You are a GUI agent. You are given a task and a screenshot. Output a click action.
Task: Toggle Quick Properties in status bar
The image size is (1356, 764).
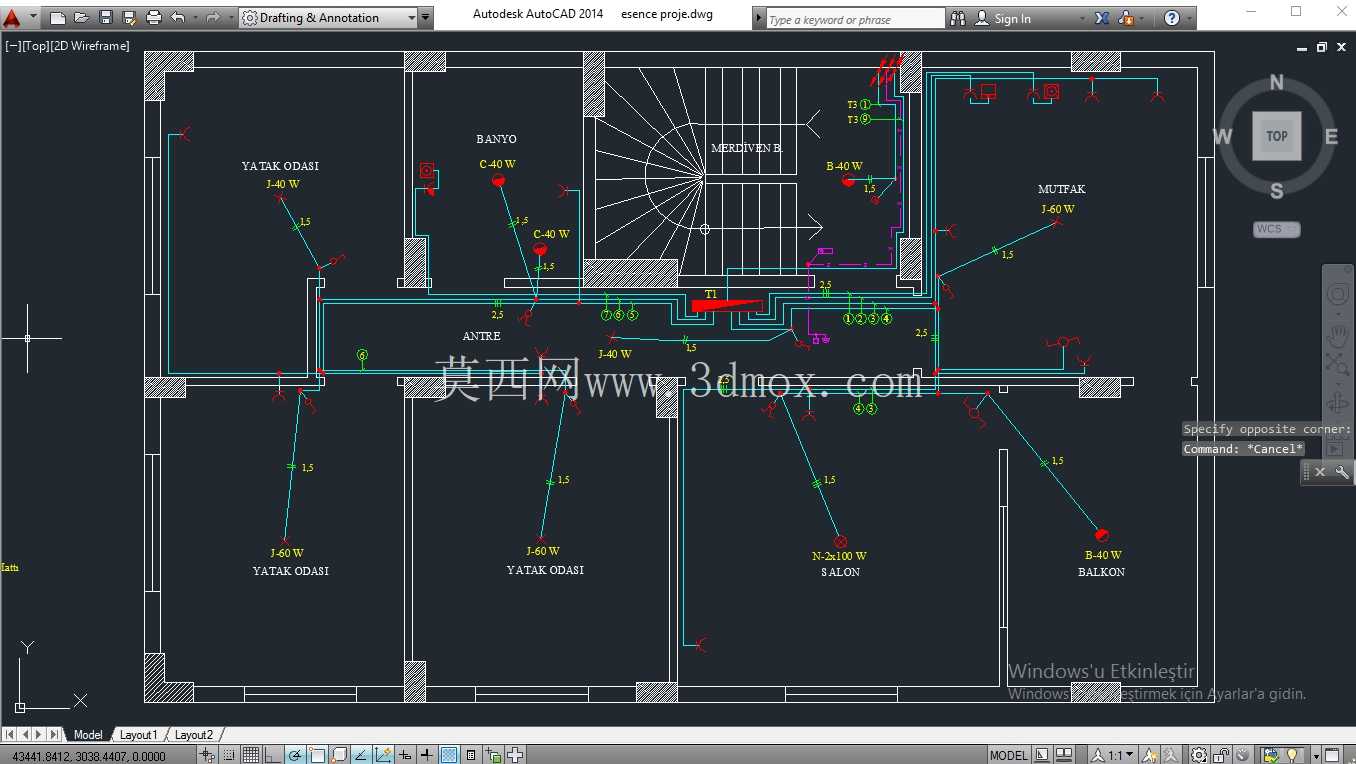(471, 755)
